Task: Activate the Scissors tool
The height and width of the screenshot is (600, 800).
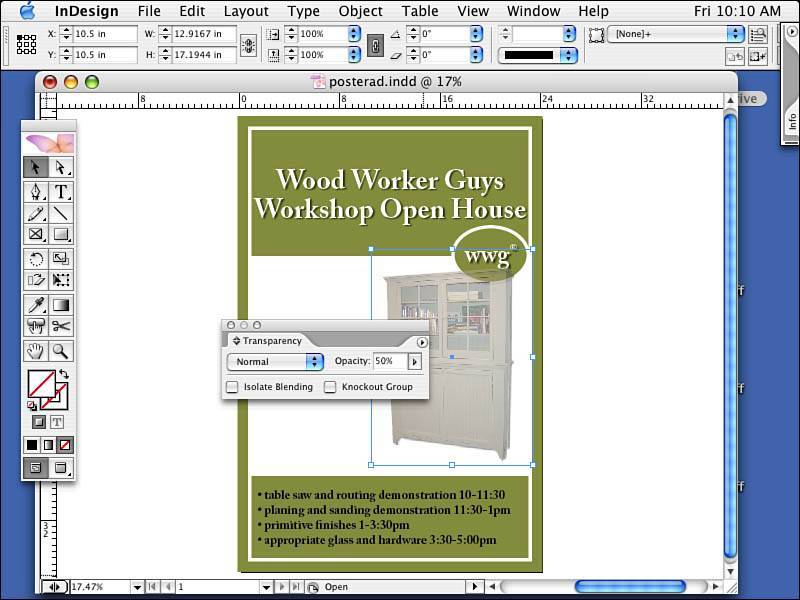Action: tap(61, 326)
